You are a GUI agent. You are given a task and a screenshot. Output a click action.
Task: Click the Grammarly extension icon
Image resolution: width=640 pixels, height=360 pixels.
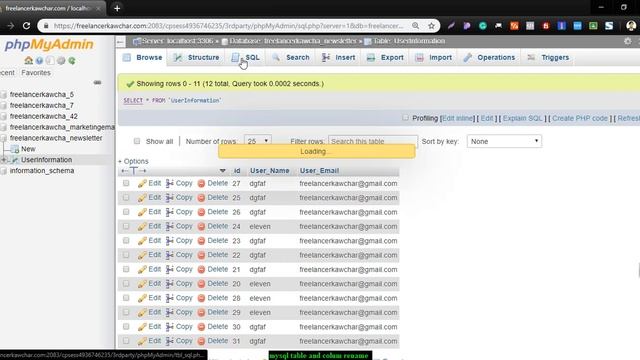pos(483,26)
